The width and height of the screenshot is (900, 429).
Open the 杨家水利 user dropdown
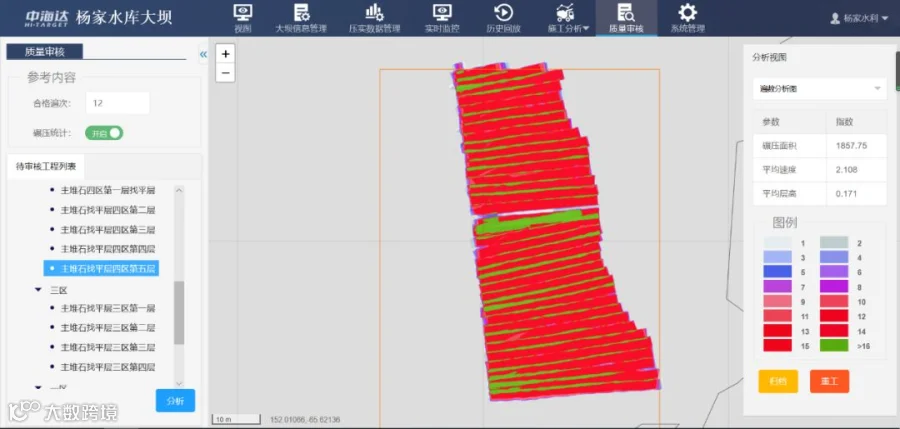coord(861,18)
